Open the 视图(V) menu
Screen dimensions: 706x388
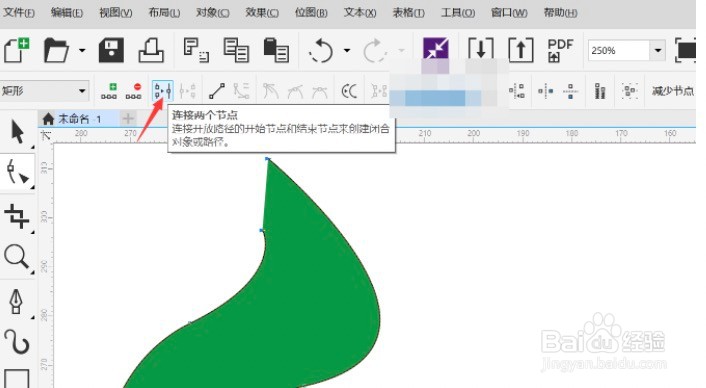click(x=116, y=13)
